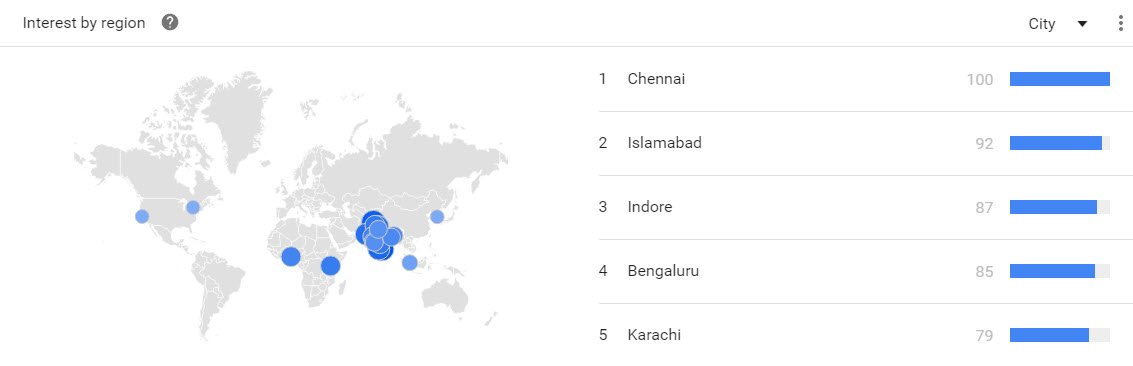1133x366 pixels.
Task: Select Islamabad in the ranking list
Action: [665, 143]
